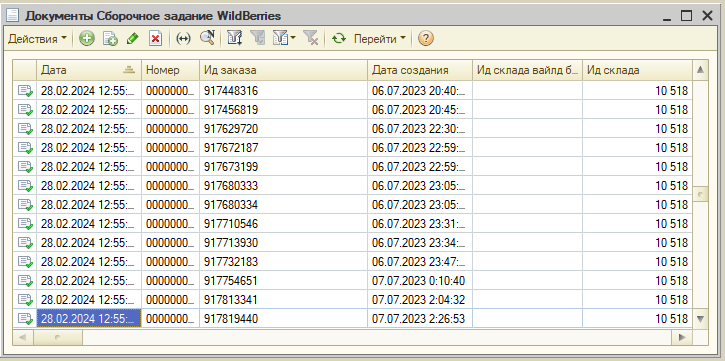The image size is (725, 361).
Task: Select order ID cell 917813341
Action: (283, 300)
